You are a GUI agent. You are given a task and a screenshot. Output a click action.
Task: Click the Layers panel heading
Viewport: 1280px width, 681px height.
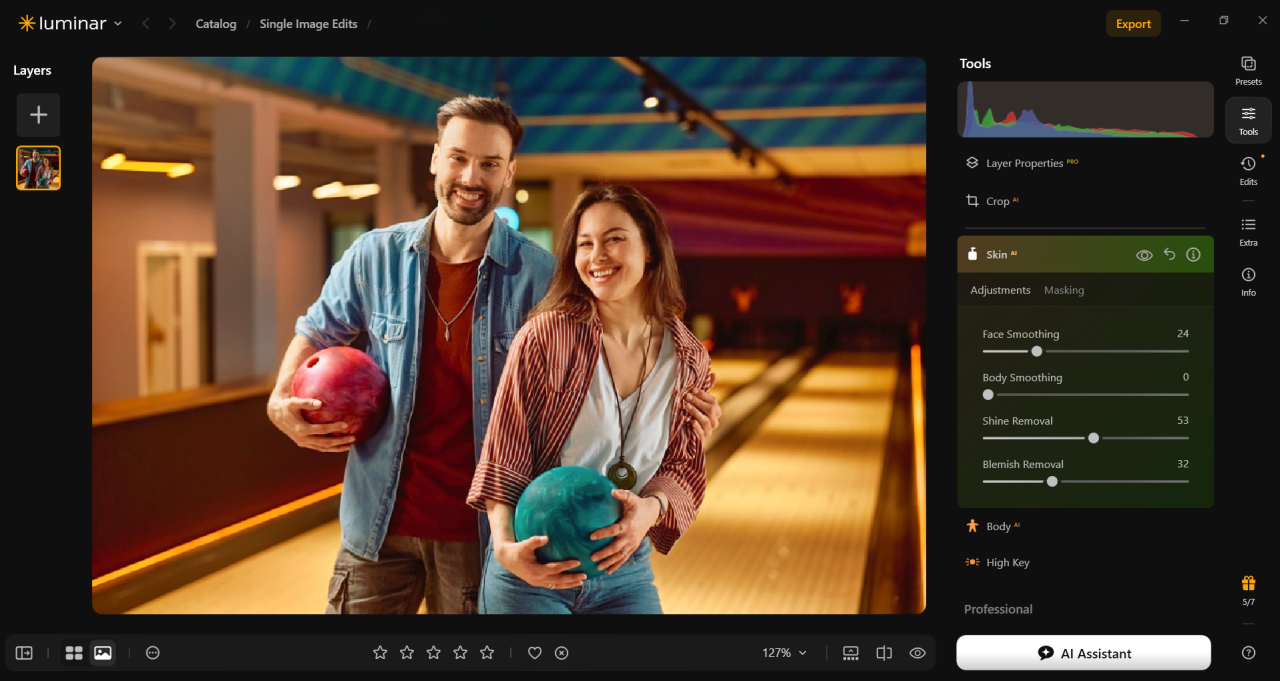click(x=32, y=71)
